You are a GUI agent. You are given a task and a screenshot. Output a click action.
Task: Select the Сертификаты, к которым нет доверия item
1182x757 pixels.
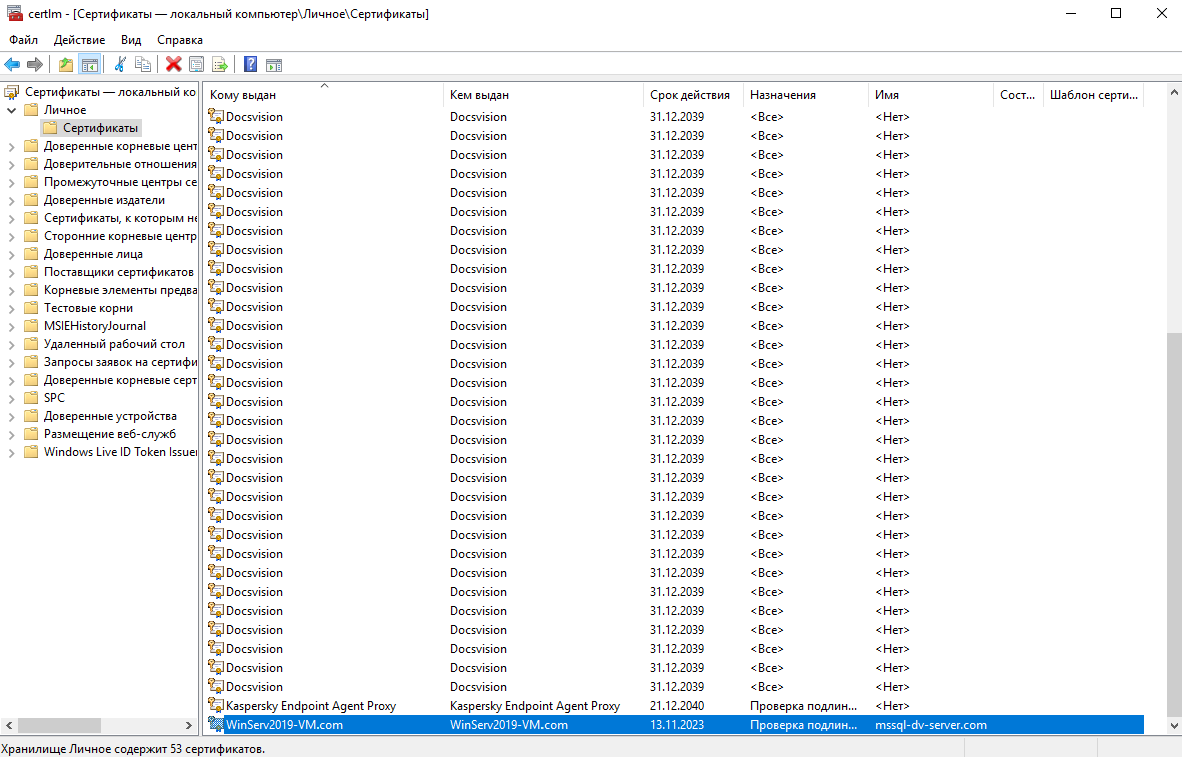(120, 218)
